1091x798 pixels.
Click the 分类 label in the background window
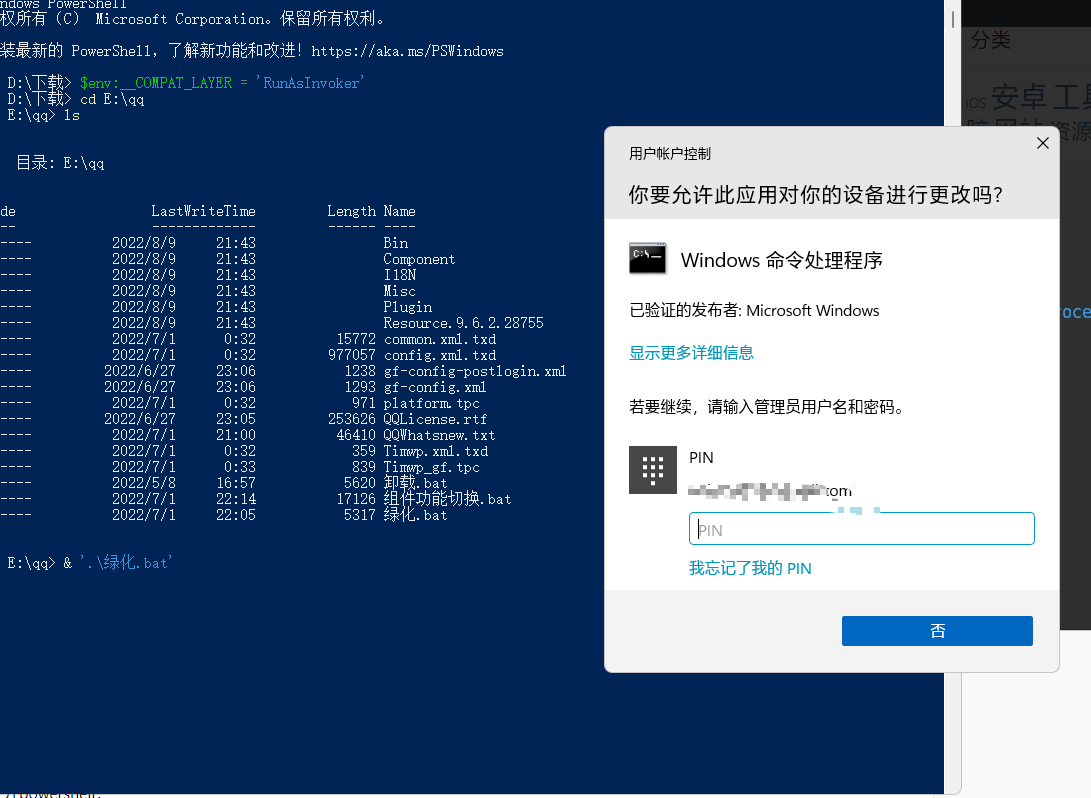(x=990, y=40)
